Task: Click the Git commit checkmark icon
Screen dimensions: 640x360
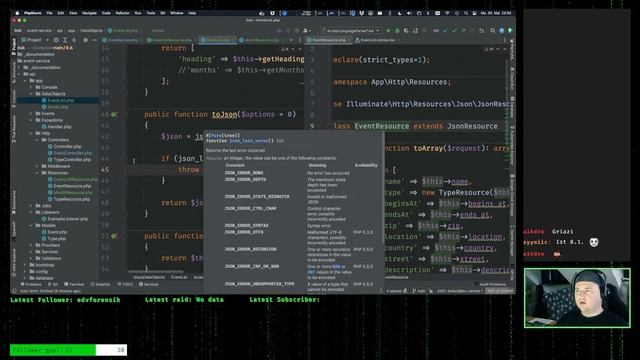Action: (x=454, y=31)
